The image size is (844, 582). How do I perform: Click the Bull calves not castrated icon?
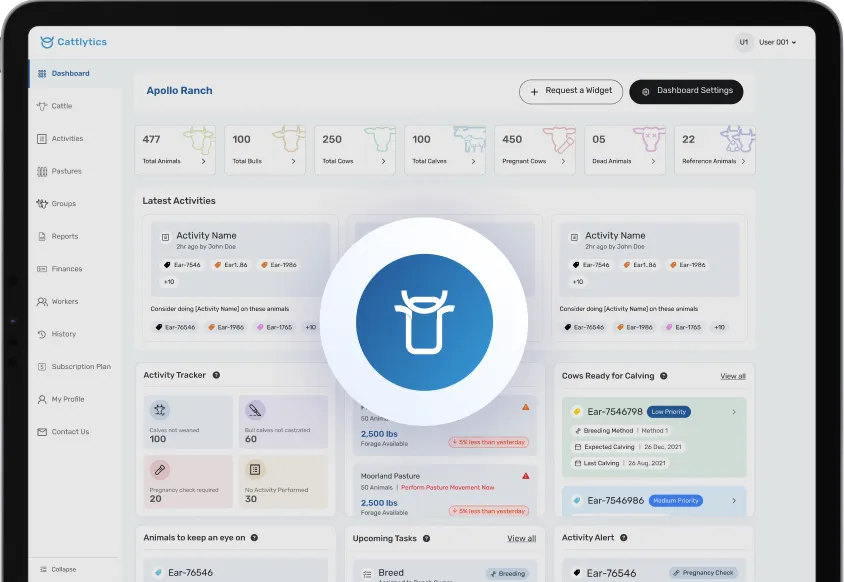(255, 410)
